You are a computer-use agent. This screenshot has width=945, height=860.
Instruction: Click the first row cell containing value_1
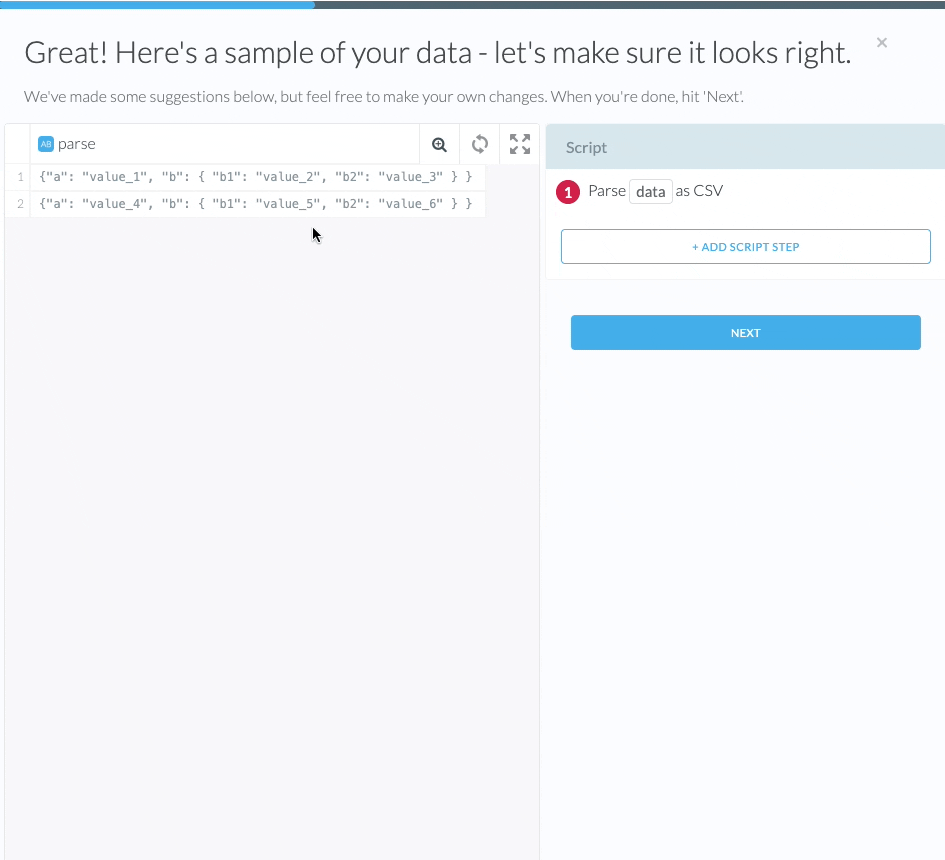click(x=255, y=177)
